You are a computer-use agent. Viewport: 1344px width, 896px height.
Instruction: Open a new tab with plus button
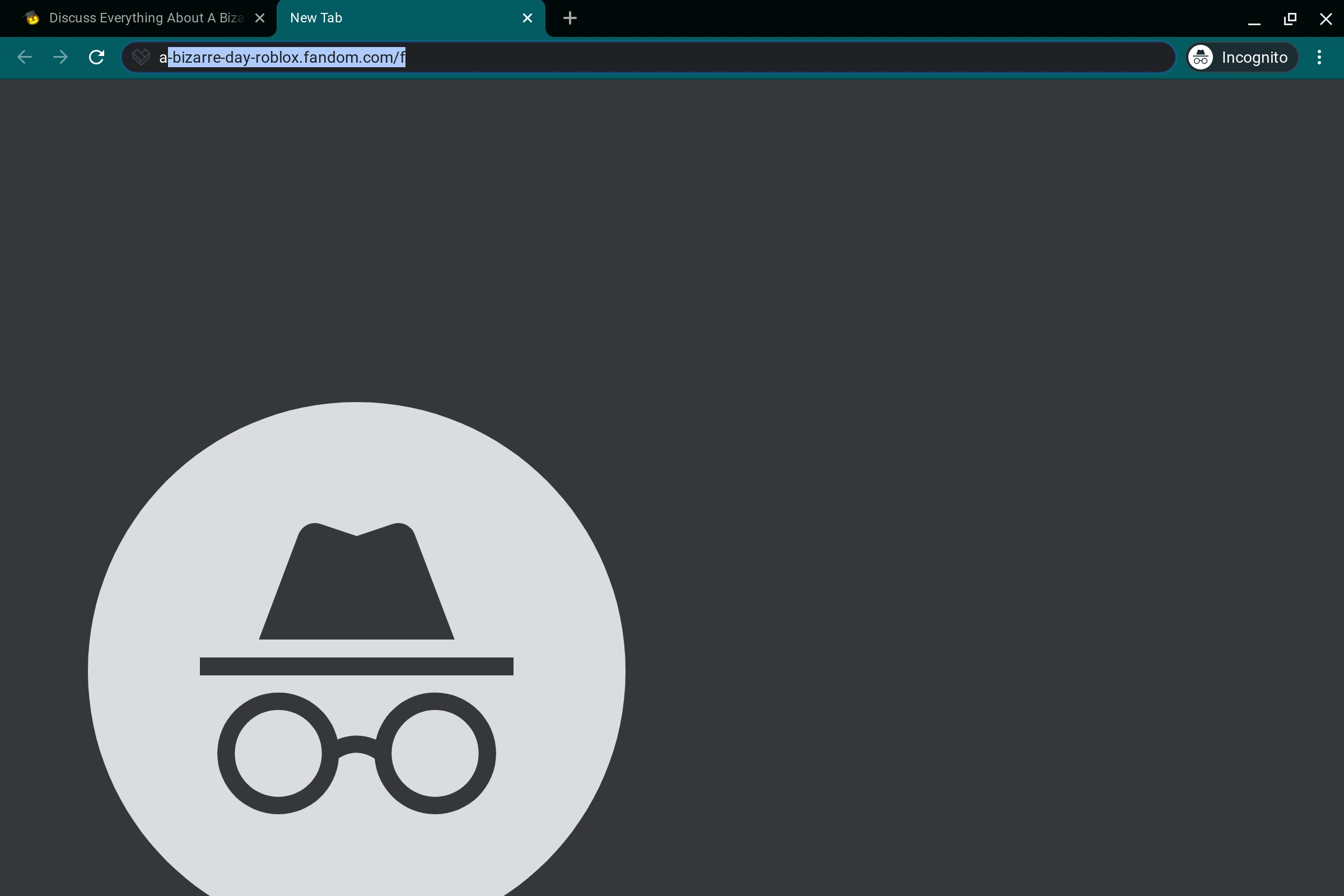coord(570,18)
